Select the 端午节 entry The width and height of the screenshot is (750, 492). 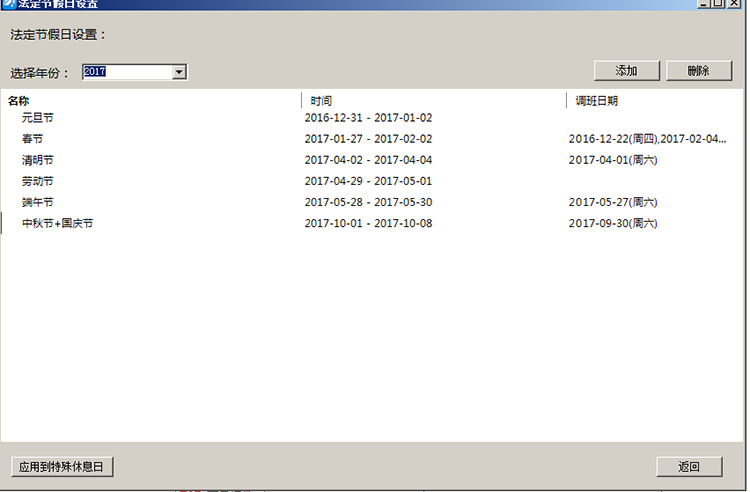pos(37,202)
